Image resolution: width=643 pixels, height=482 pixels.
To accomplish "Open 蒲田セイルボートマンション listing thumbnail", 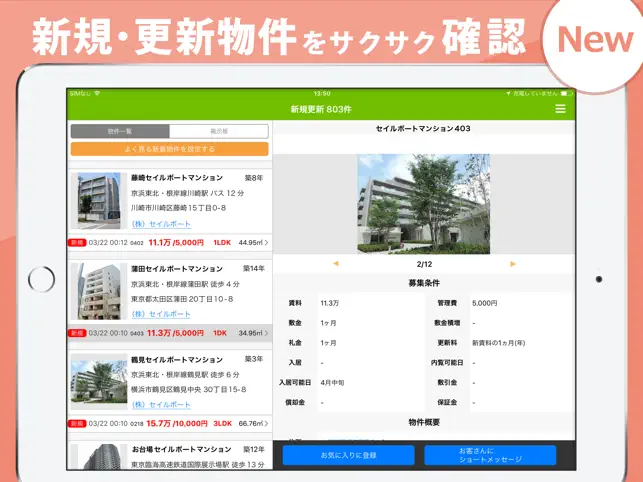I will click(x=99, y=291).
